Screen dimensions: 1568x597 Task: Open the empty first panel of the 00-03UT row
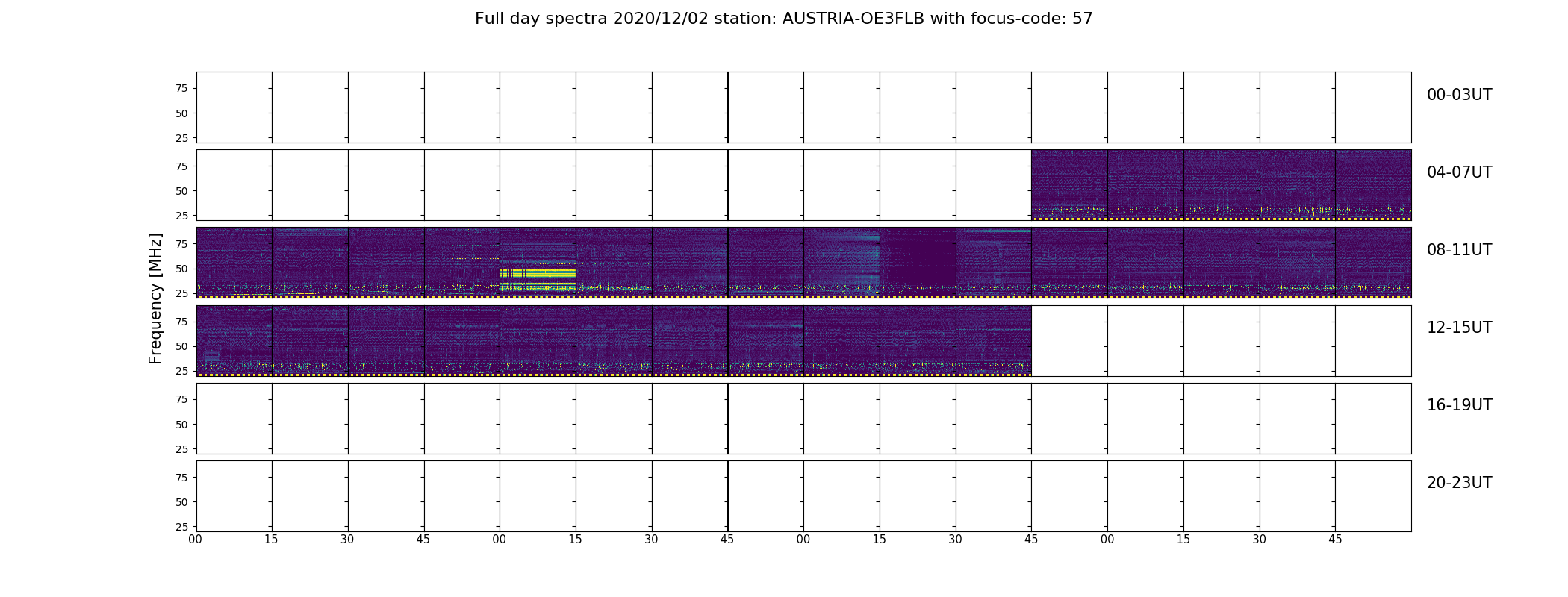pos(234,107)
